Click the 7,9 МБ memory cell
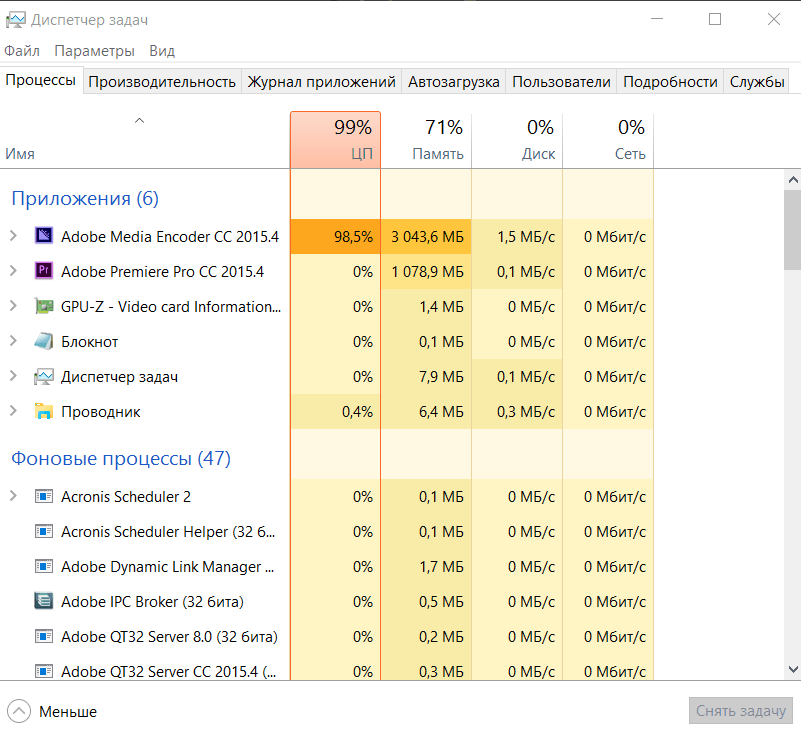This screenshot has height=738, width=801. pos(426,376)
